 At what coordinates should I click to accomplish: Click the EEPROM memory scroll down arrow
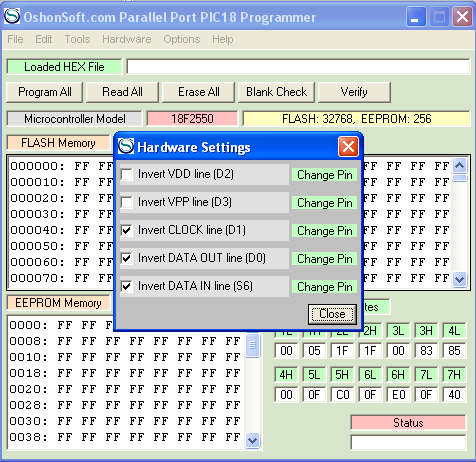[252, 441]
